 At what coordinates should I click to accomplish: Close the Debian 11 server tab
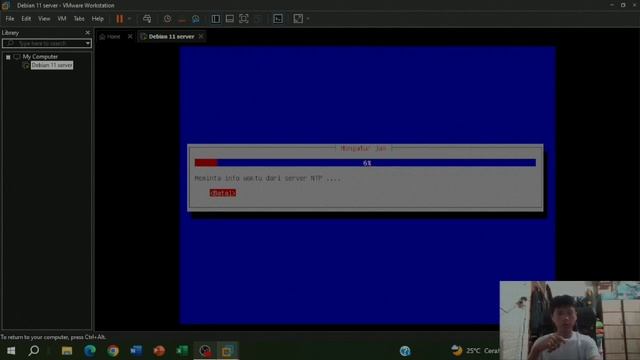click(x=201, y=36)
